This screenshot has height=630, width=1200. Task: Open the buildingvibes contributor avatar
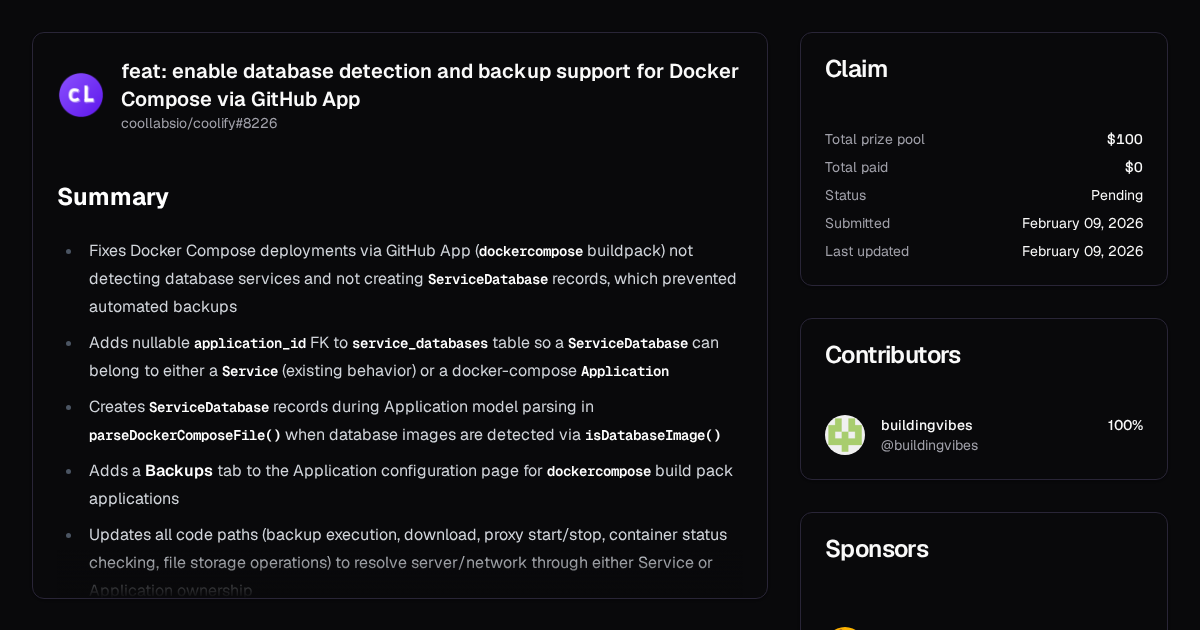point(845,435)
